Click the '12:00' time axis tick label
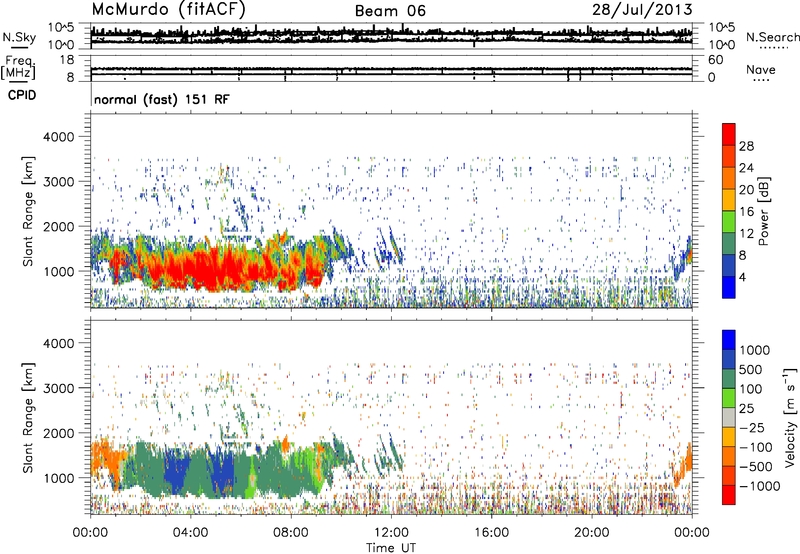Viewport: 800px width, 554px height. click(x=391, y=533)
